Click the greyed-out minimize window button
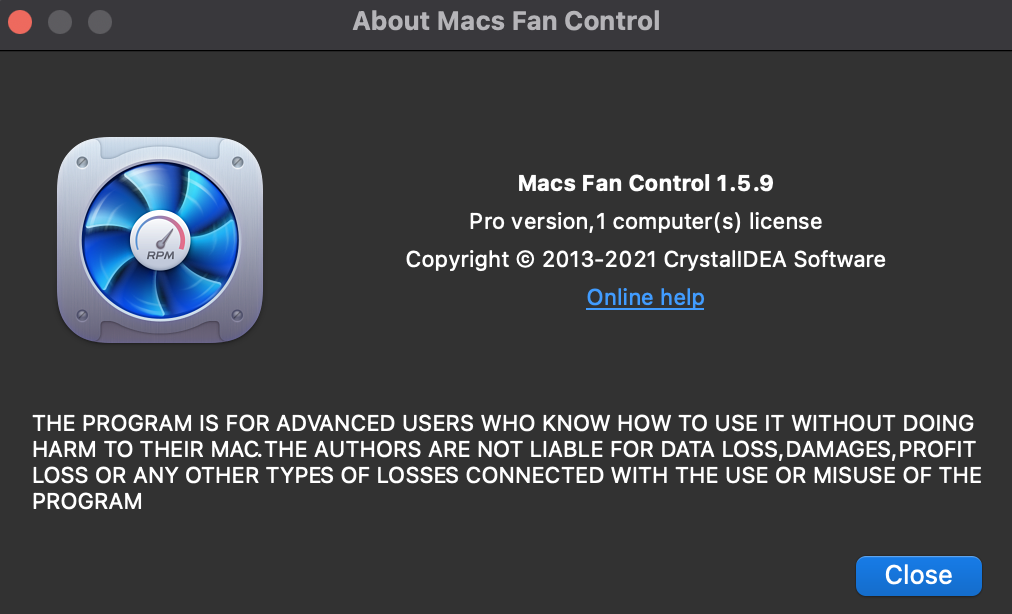Viewport: 1012px width, 614px height. [x=60, y=21]
